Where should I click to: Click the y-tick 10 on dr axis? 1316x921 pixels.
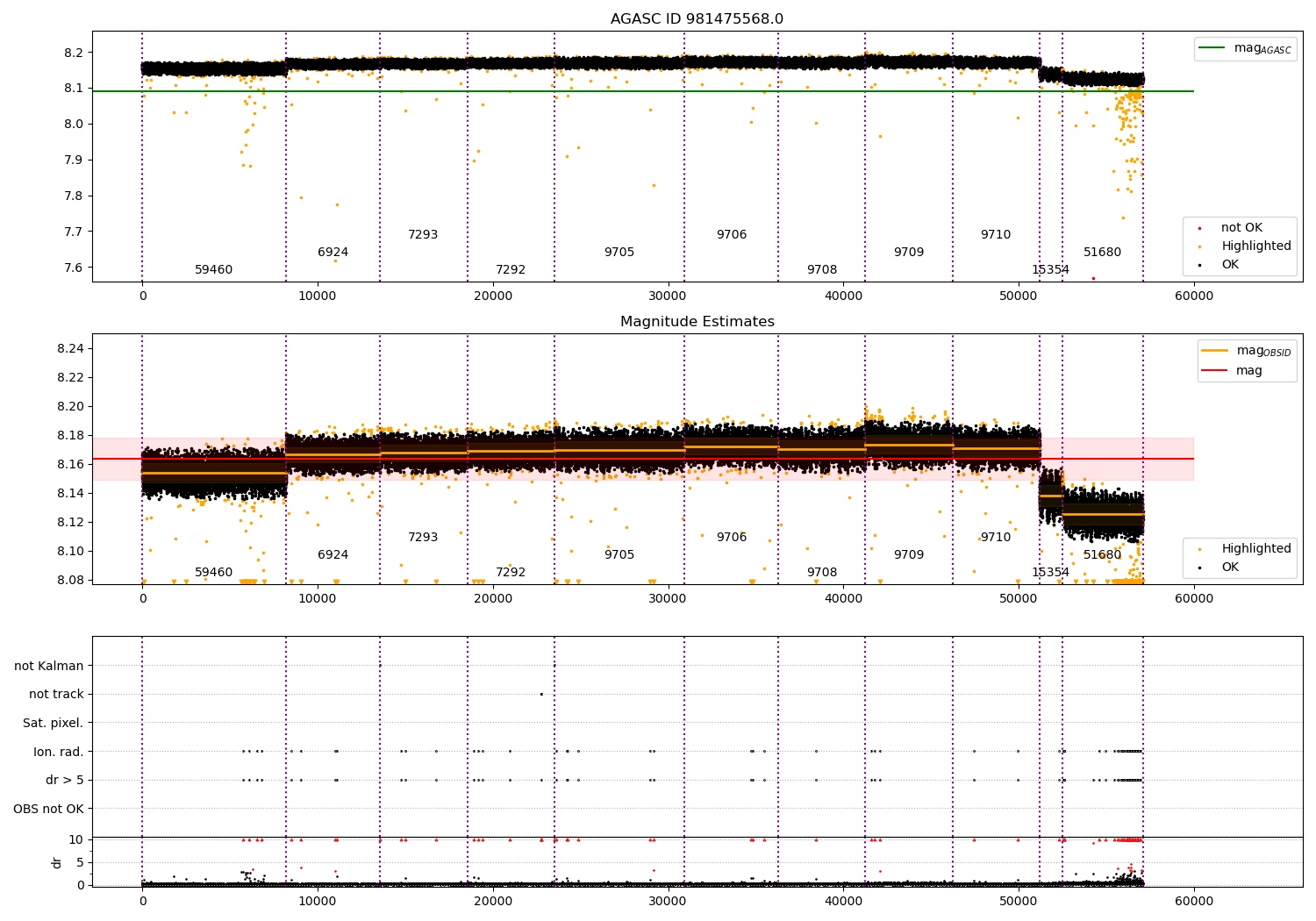tap(76, 840)
